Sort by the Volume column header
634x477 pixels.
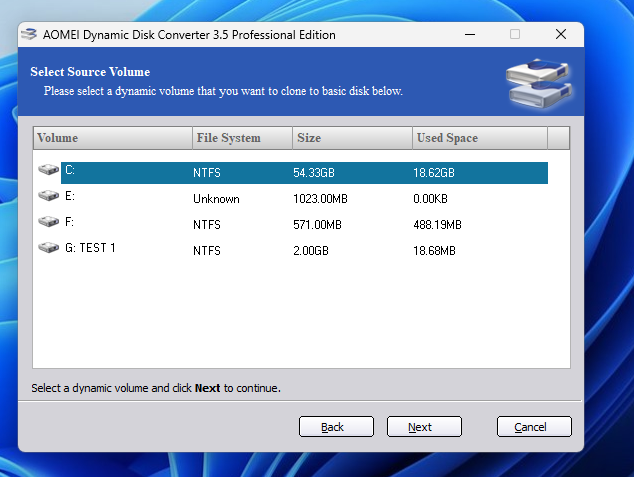tap(113, 138)
